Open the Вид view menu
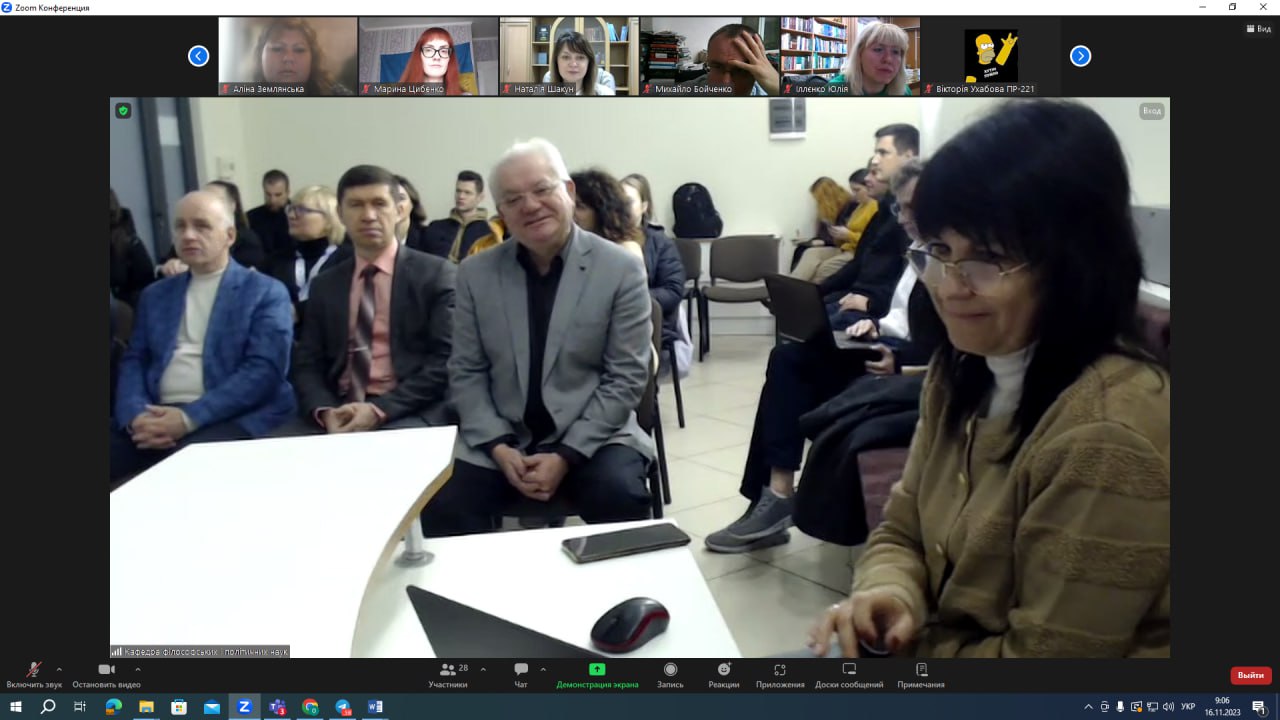The height and width of the screenshot is (720, 1280). click(1258, 29)
